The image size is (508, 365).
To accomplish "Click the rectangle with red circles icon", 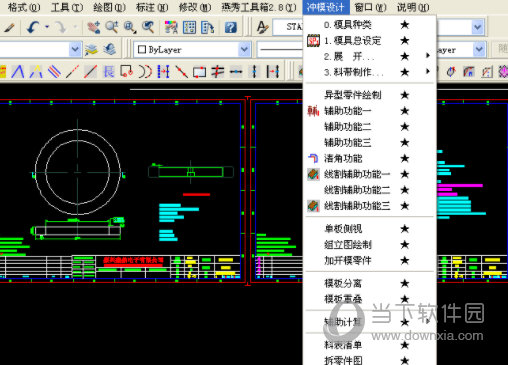I will coord(127,71).
